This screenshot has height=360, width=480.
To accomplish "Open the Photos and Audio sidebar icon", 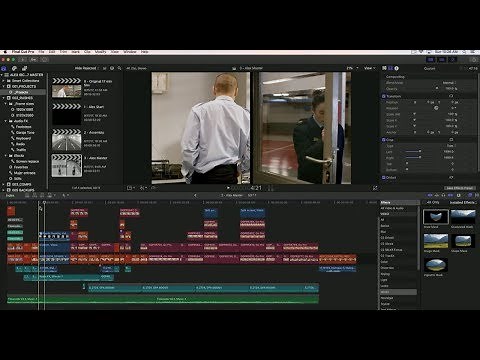I will 14,68.
